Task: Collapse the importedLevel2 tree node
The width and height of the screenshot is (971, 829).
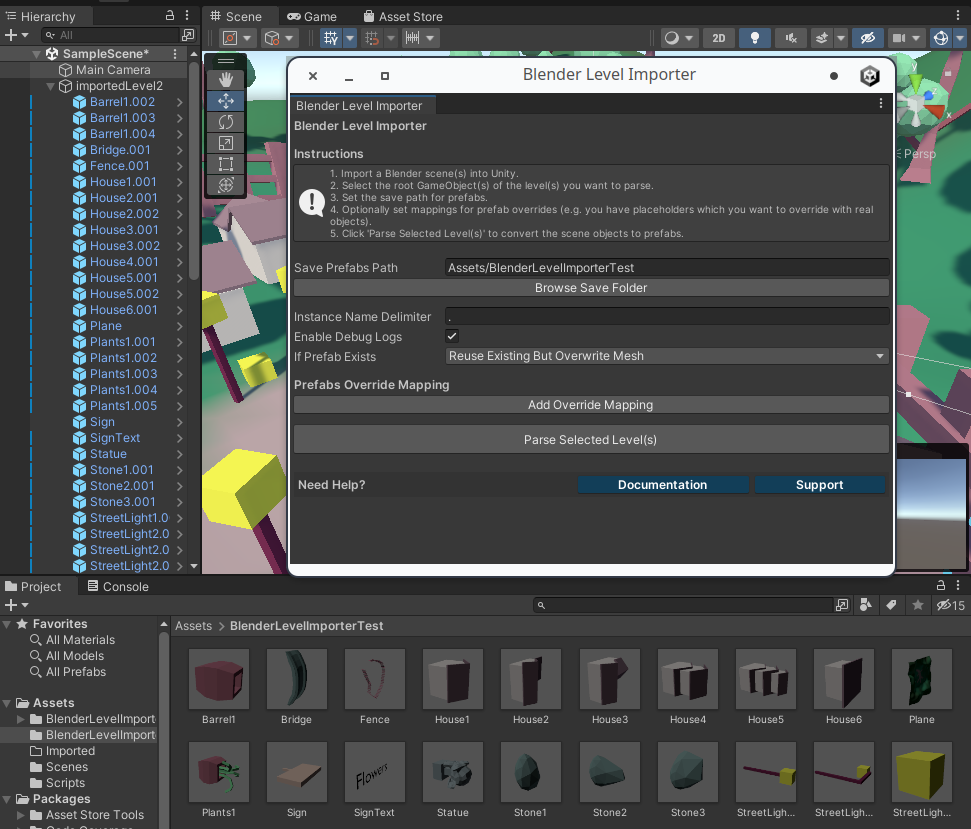Action: click(50, 86)
